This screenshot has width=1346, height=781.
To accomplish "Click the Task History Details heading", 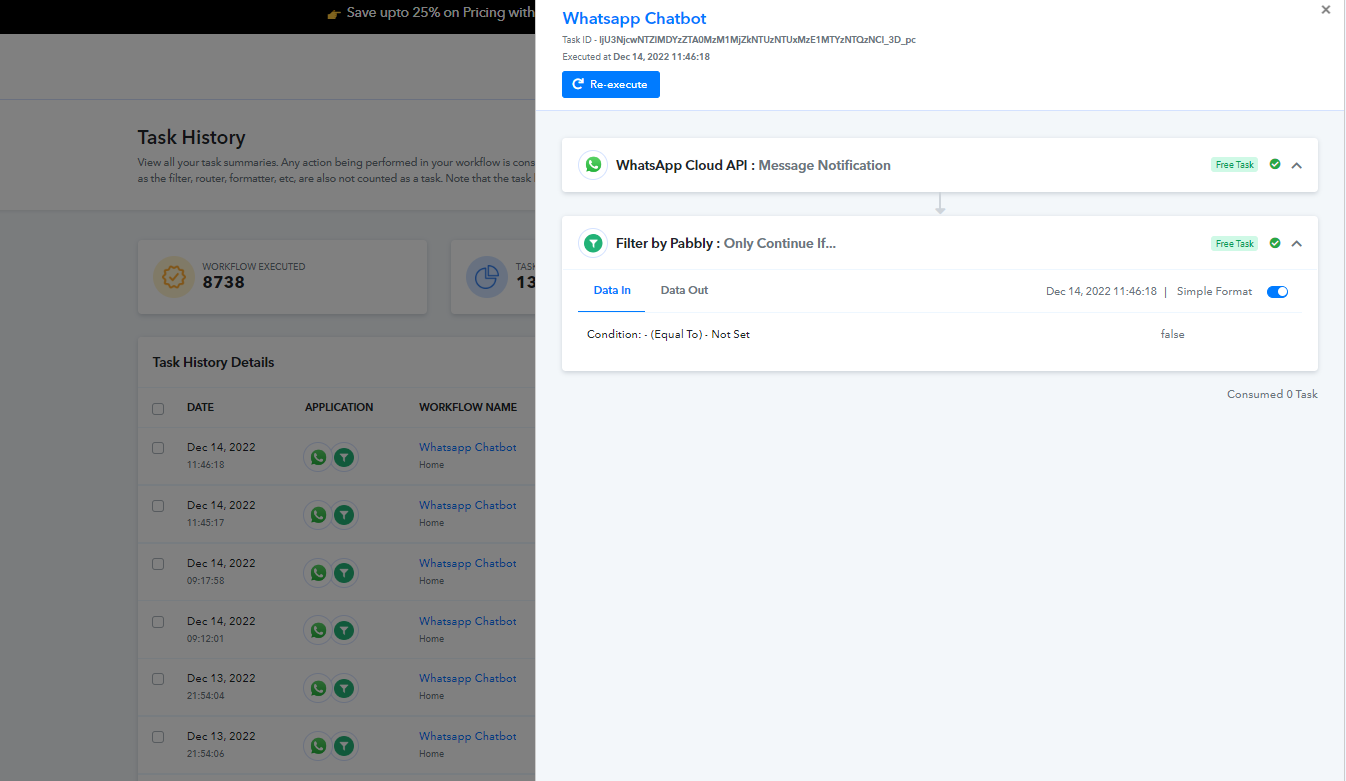I will click(x=213, y=362).
